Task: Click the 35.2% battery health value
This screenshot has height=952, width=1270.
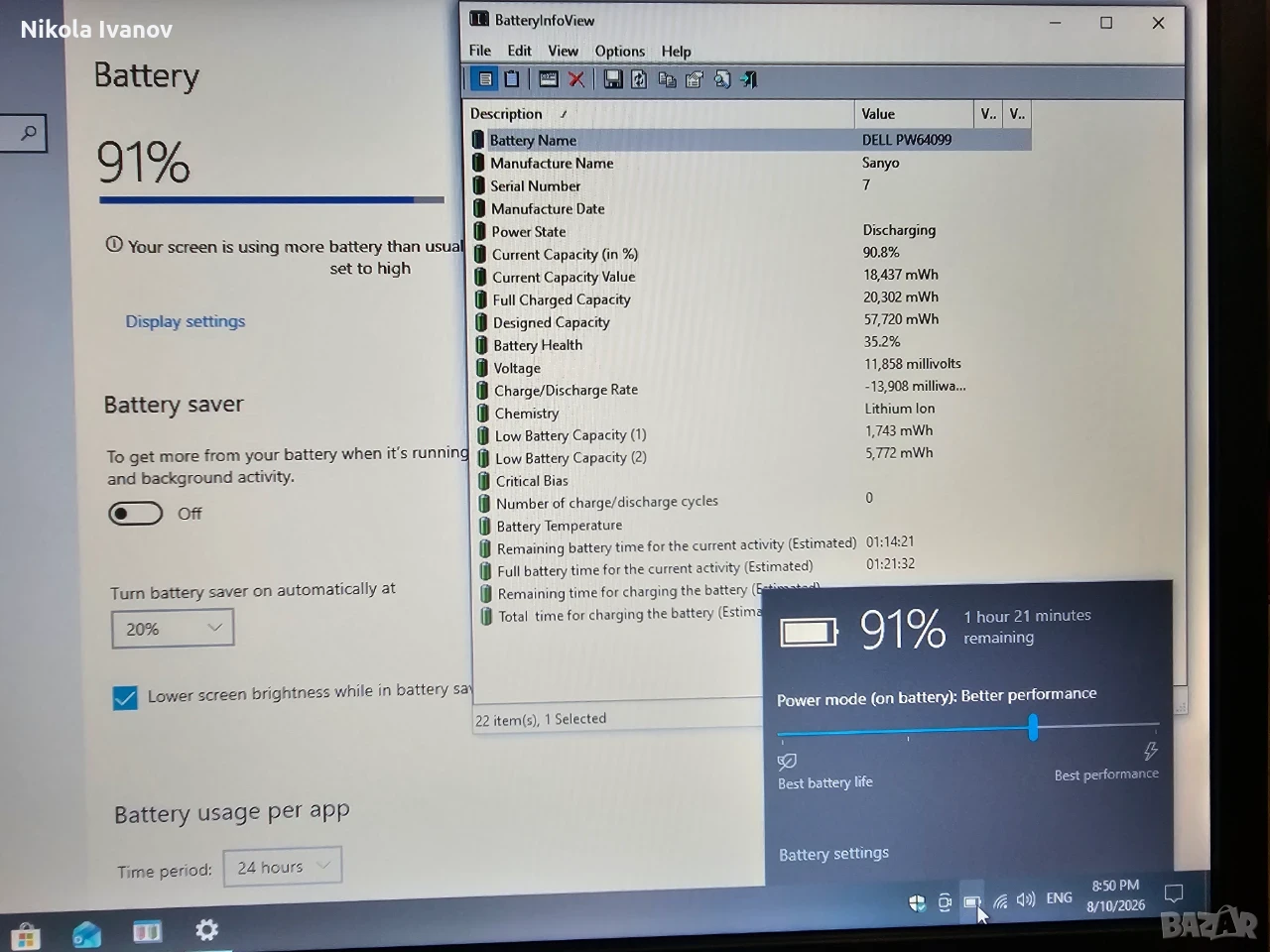Action: point(882,341)
